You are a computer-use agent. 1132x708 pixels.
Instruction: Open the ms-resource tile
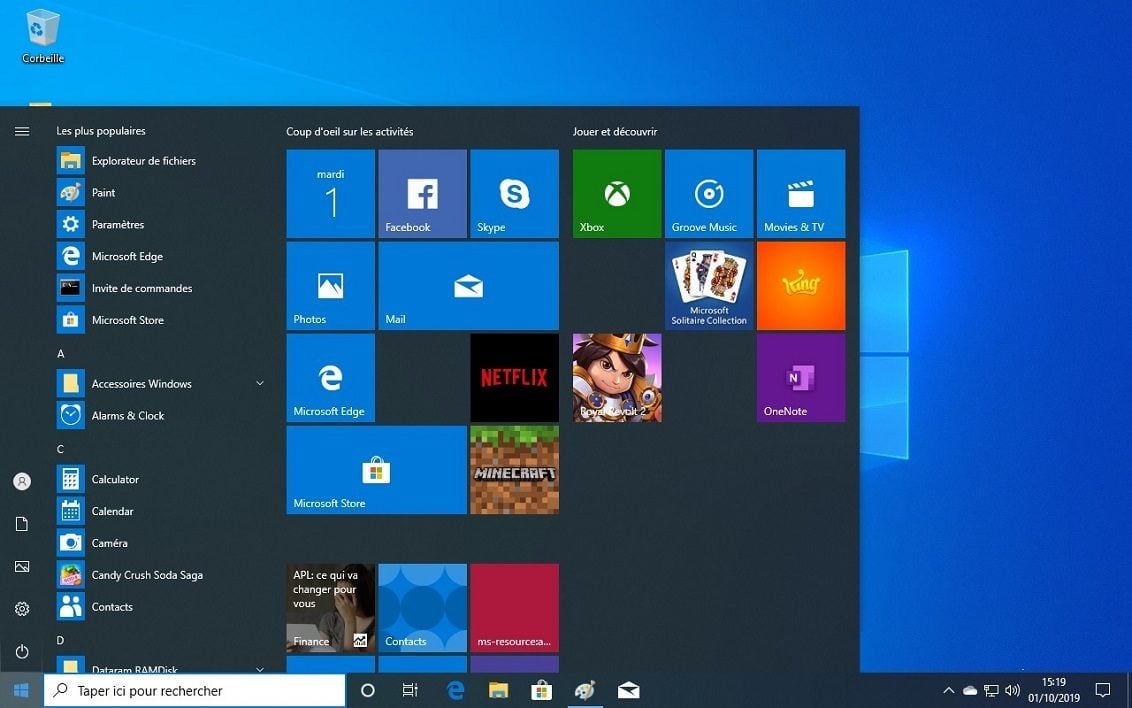tap(514, 608)
